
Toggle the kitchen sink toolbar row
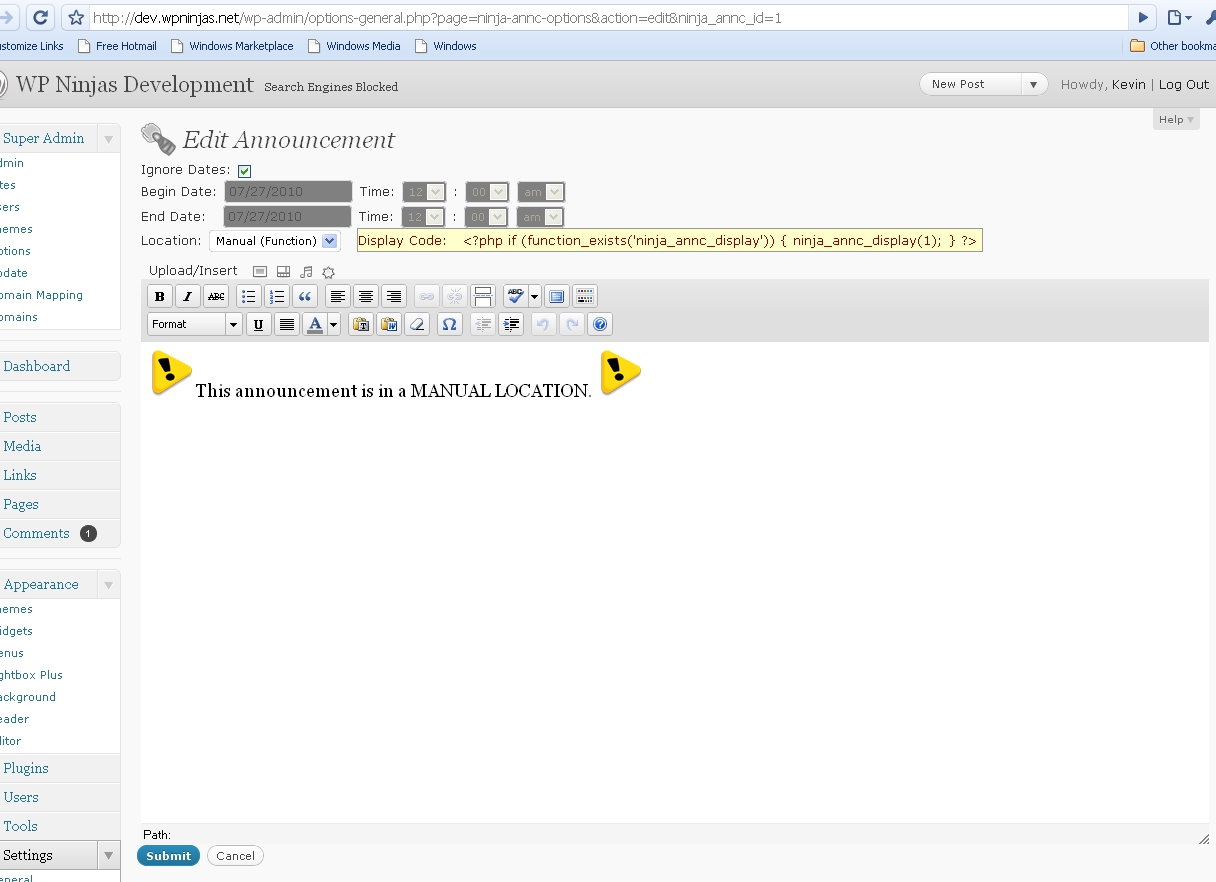(x=586, y=296)
